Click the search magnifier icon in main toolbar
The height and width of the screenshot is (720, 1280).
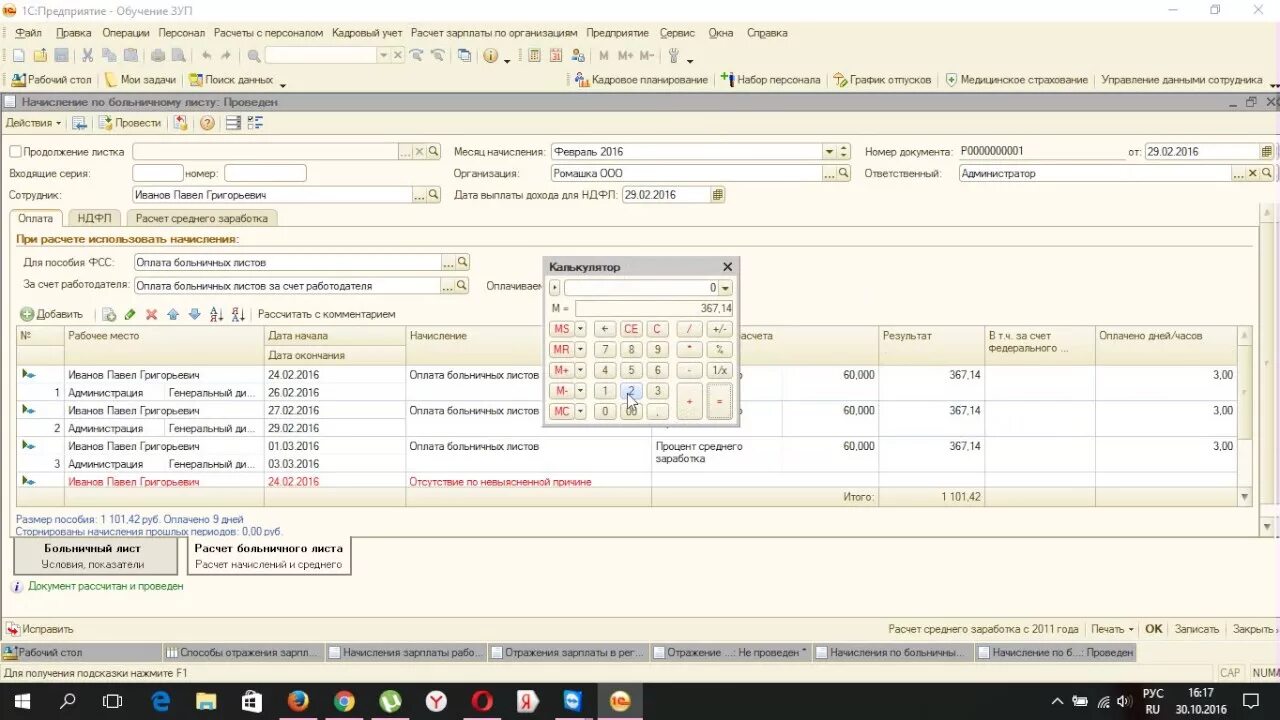[x=254, y=56]
